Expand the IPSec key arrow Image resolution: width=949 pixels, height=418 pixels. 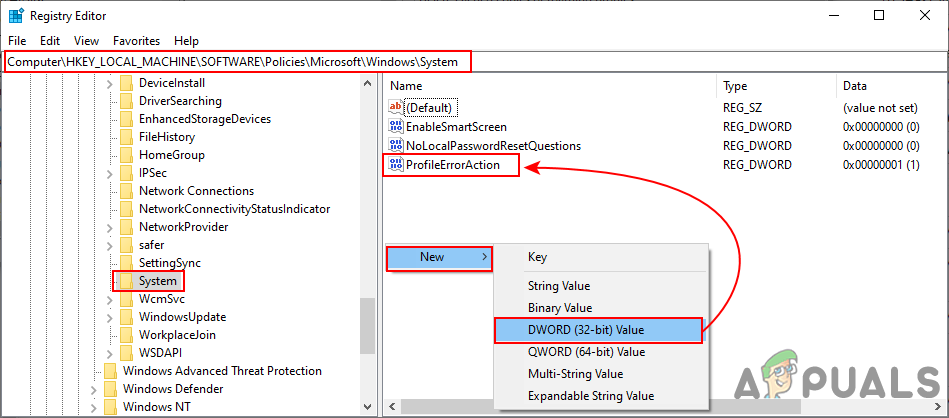pos(109,173)
